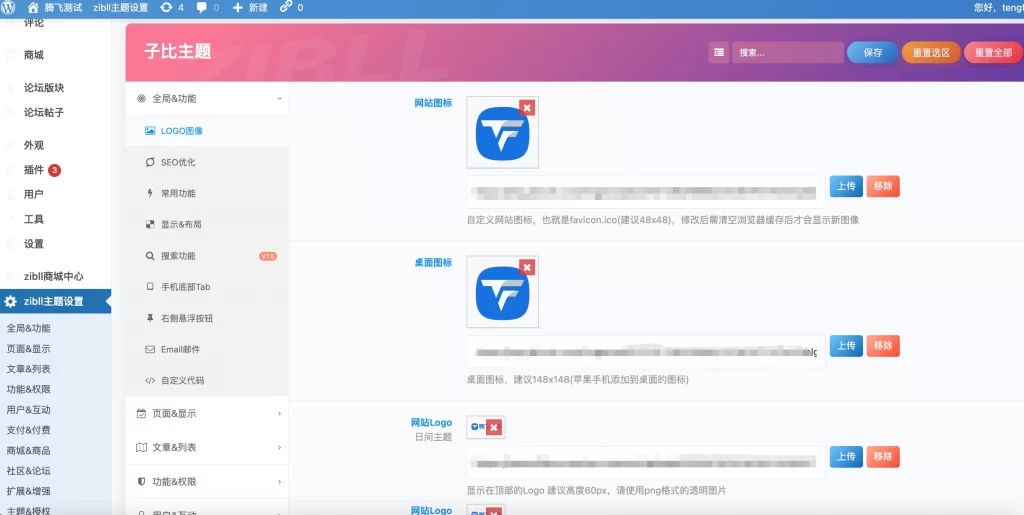
Task: Open 页面&显示 submenu link in sidebar
Action: [28, 349]
